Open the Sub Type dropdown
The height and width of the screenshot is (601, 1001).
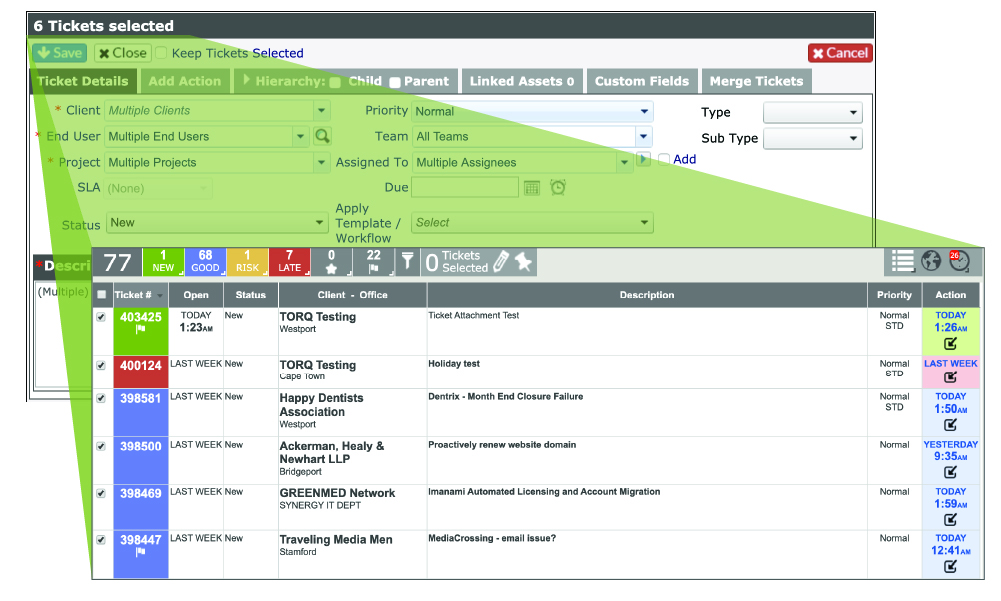point(853,139)
